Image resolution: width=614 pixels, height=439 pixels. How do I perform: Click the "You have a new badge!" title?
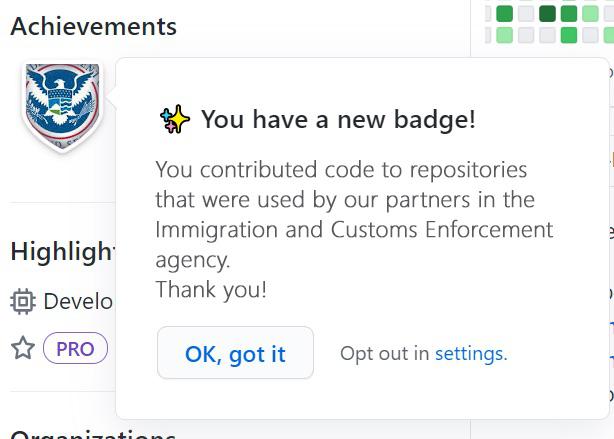click(x=338, y=120)
